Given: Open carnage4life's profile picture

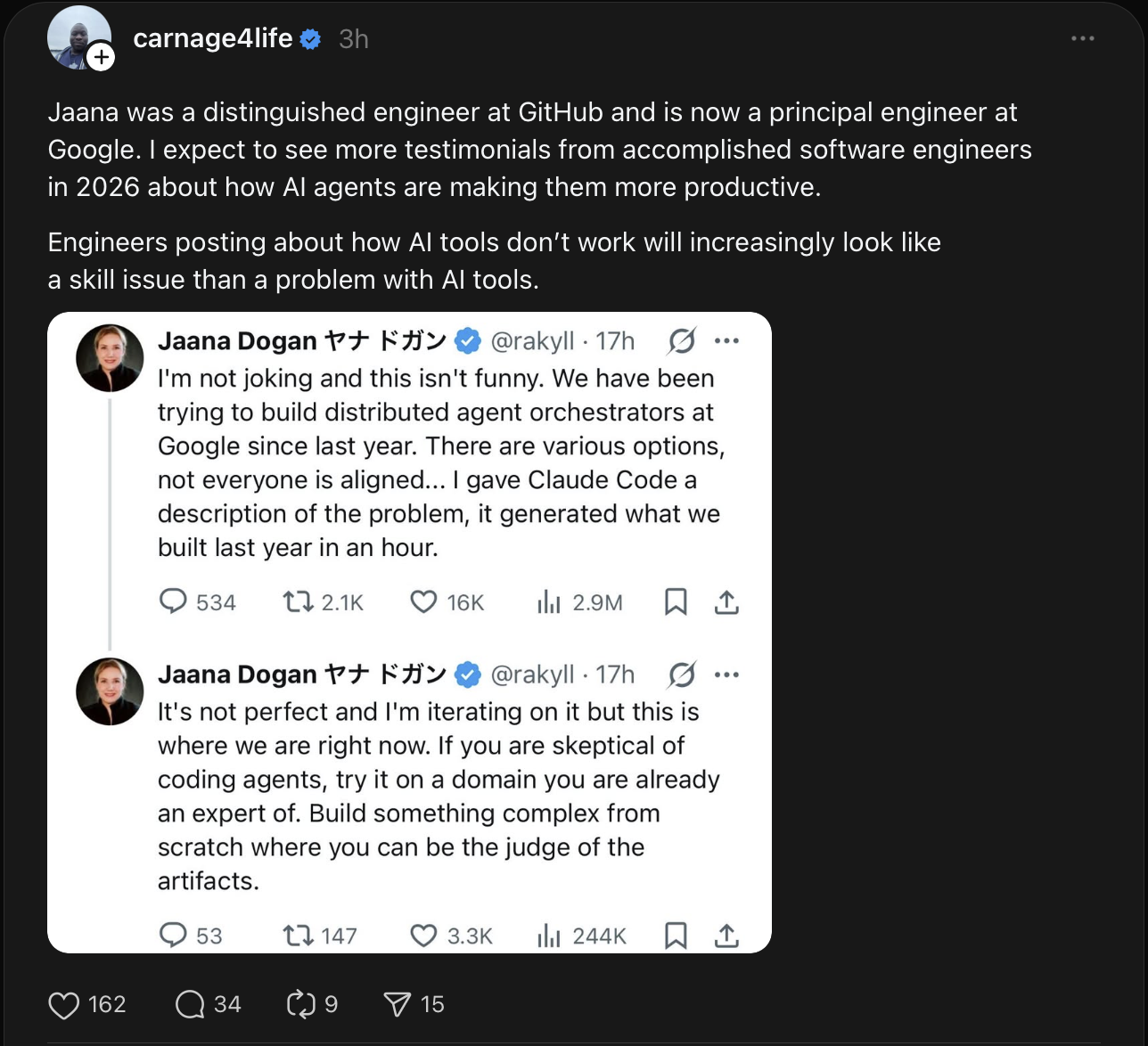Looking at the screenshot, I should point(79,36).
